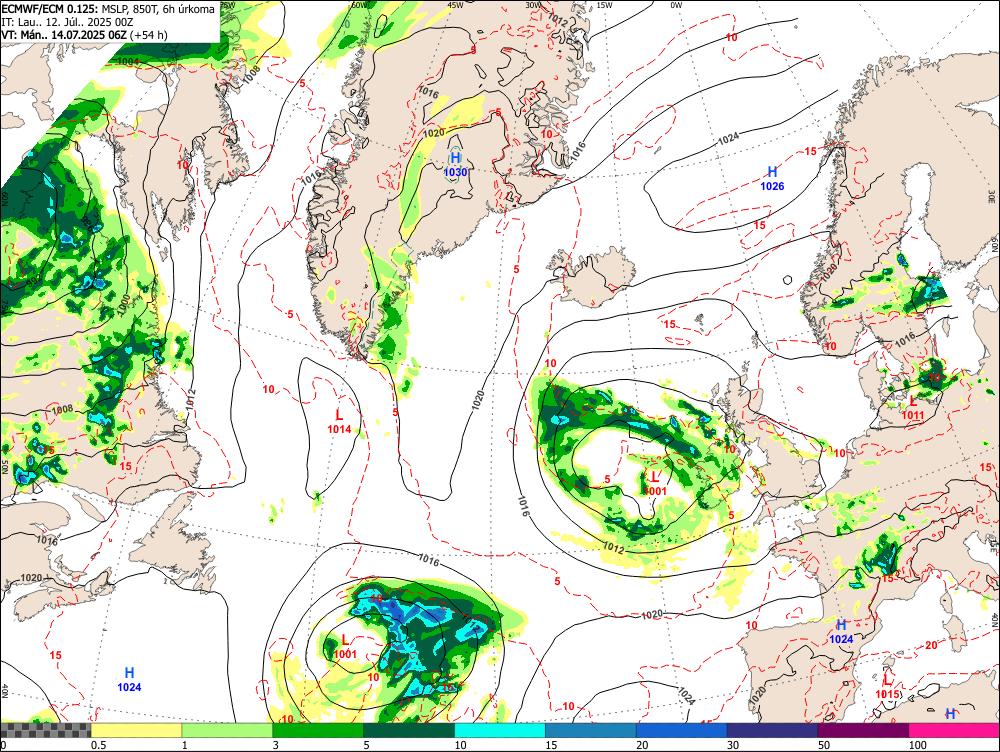
Task: Click the L 1001 low marker in southern Atlantic
Action: pyautogui.click(x=345, y=647)
